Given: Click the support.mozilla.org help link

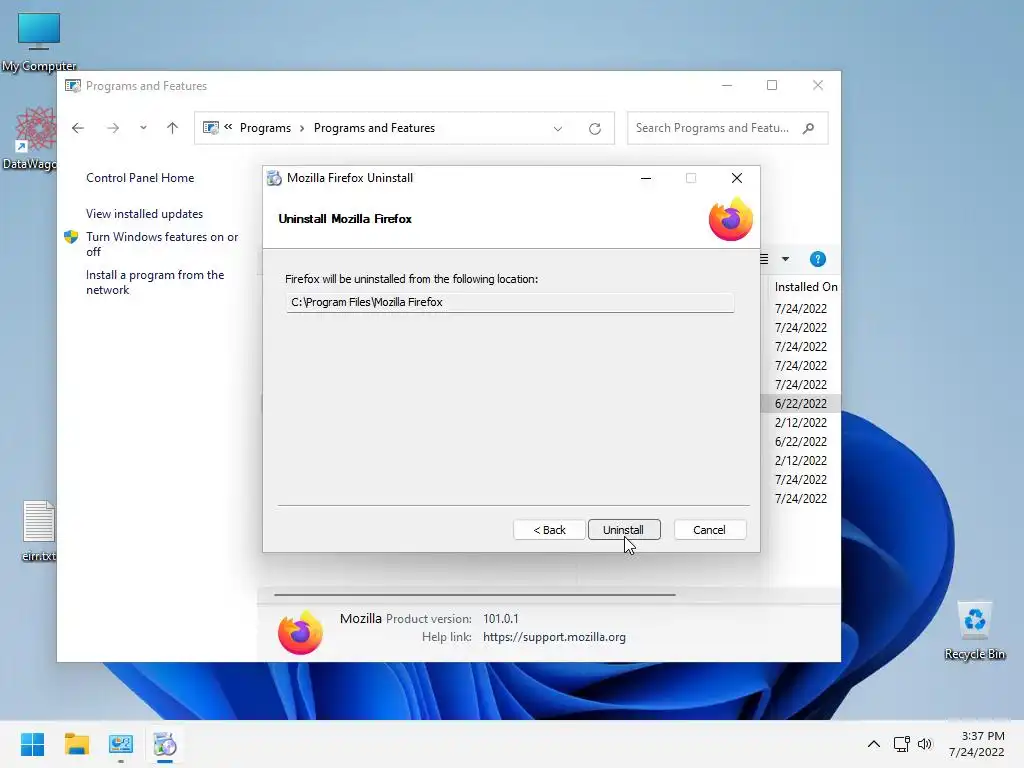Looking at the screenshot, I should (x=554, y=637).
